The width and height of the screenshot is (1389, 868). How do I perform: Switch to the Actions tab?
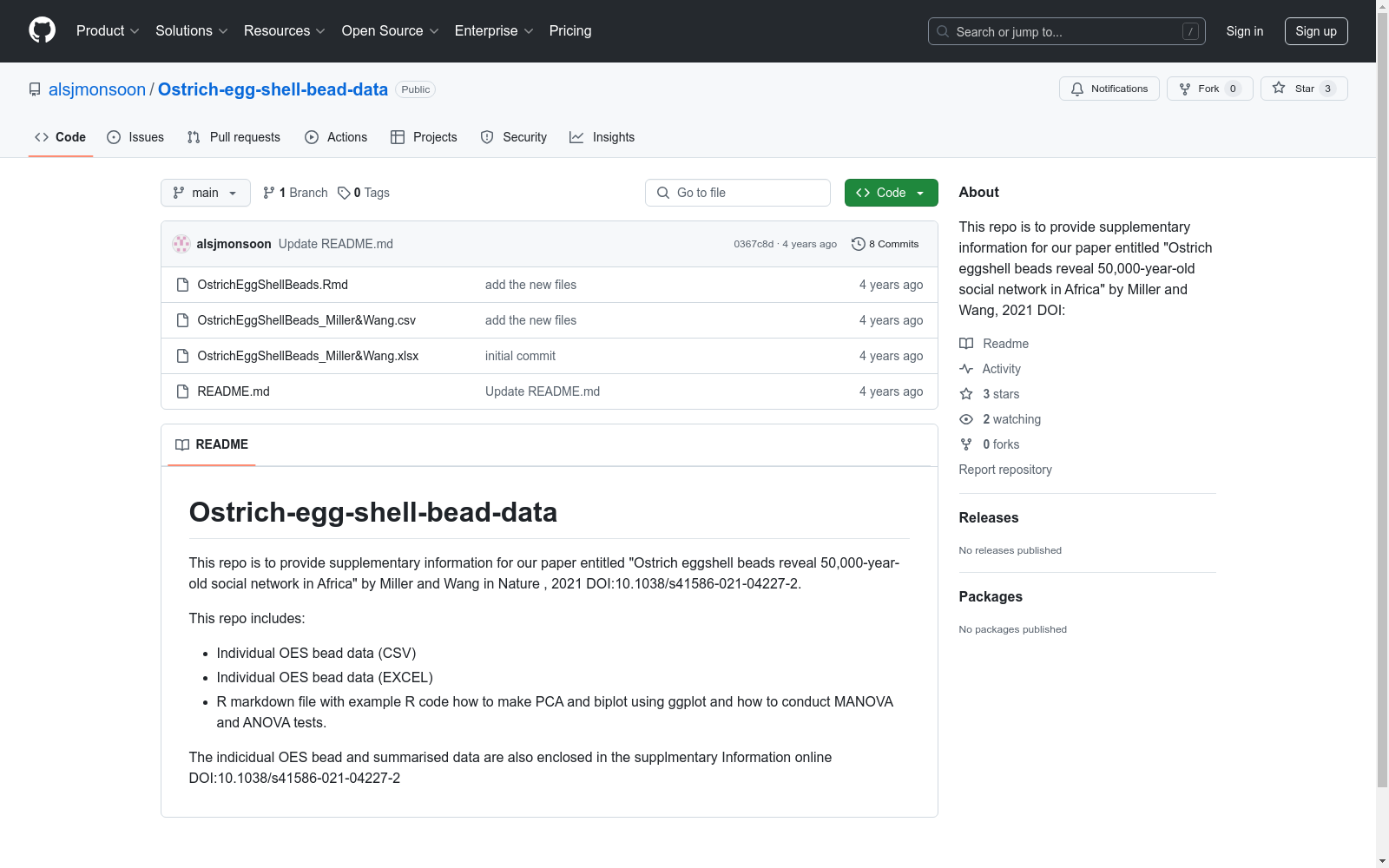pos(336,137)
